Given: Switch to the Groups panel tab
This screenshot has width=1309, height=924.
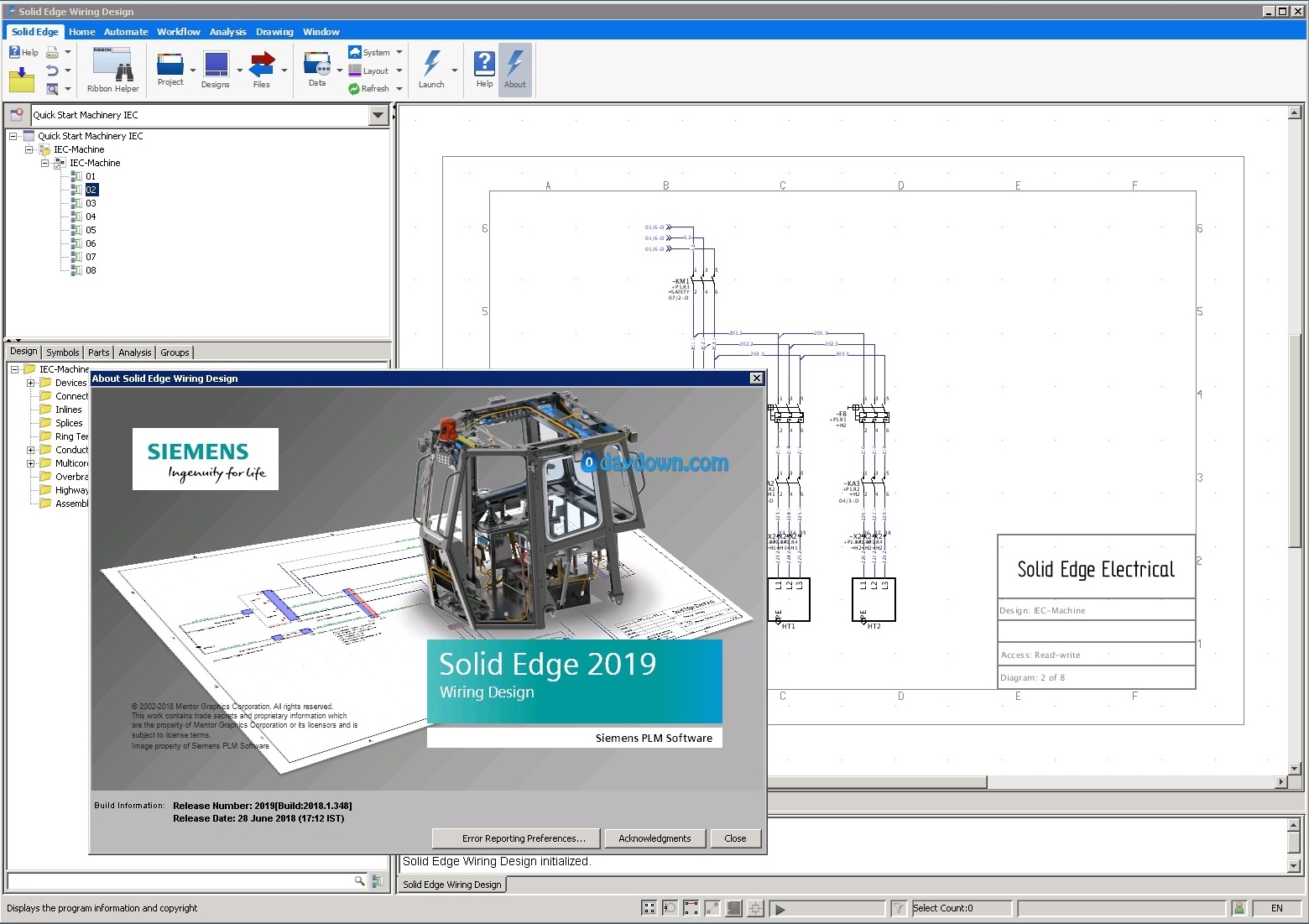Looking at the screenshot, I should [175, 352].
